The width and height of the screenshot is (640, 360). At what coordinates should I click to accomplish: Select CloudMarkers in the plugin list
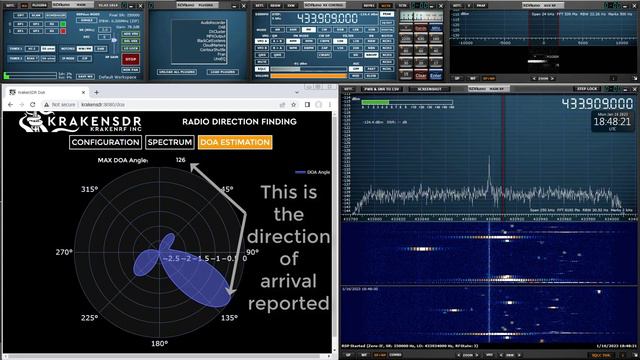213,45
